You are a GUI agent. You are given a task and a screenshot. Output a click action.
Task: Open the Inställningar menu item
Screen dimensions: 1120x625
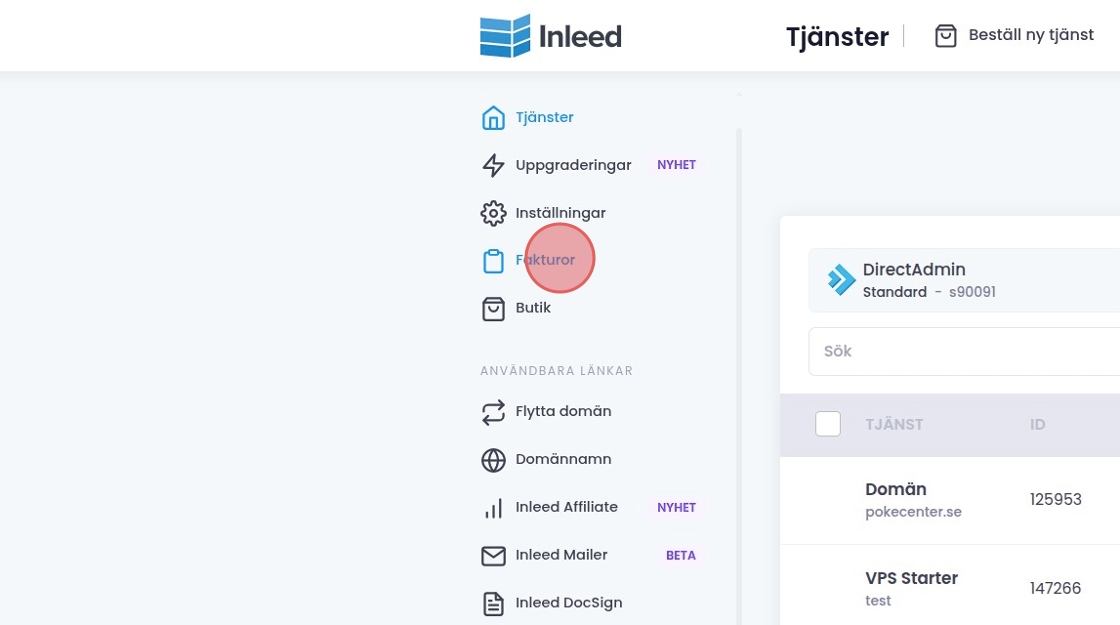point(560,213)
